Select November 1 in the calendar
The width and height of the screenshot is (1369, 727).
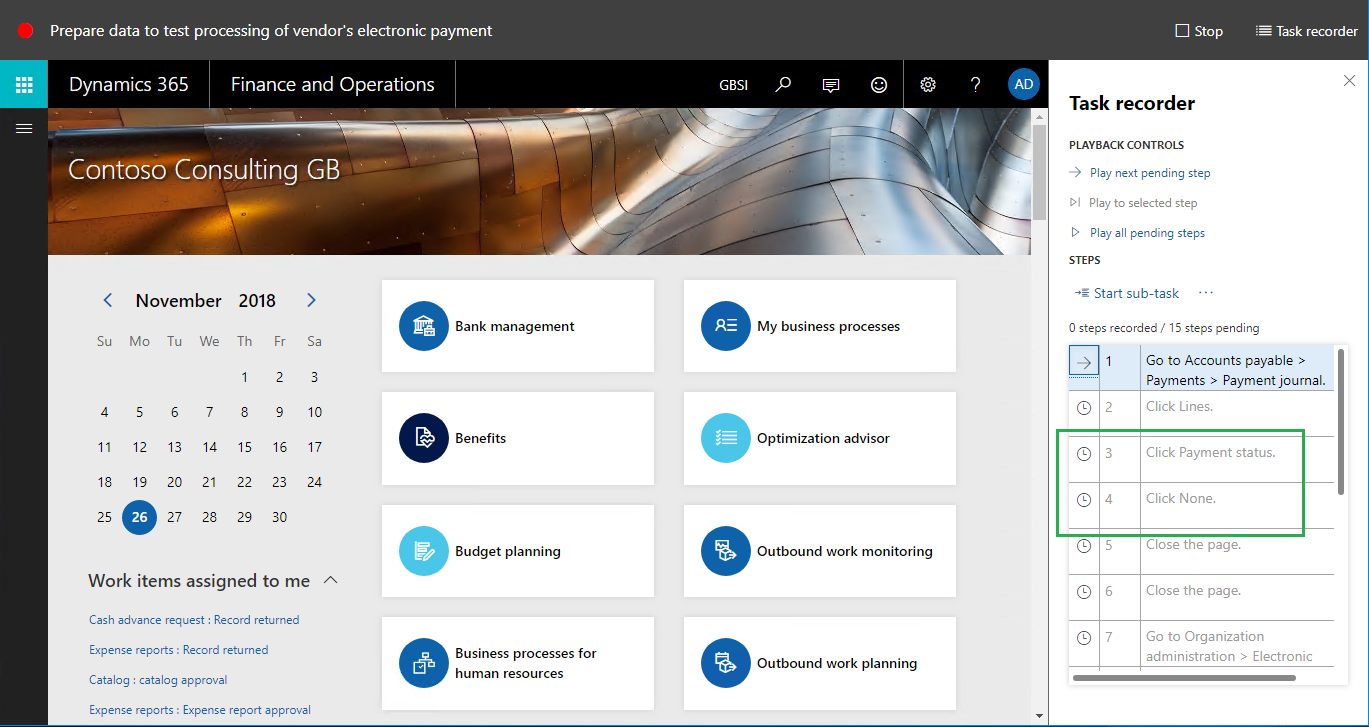[244, 377]
